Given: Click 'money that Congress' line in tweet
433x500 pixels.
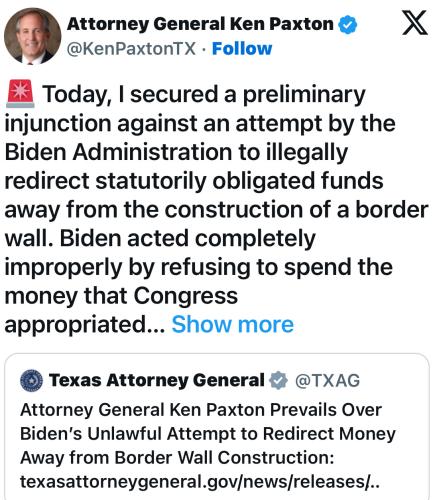Looking at the screenshot, I should click(121, 296).
